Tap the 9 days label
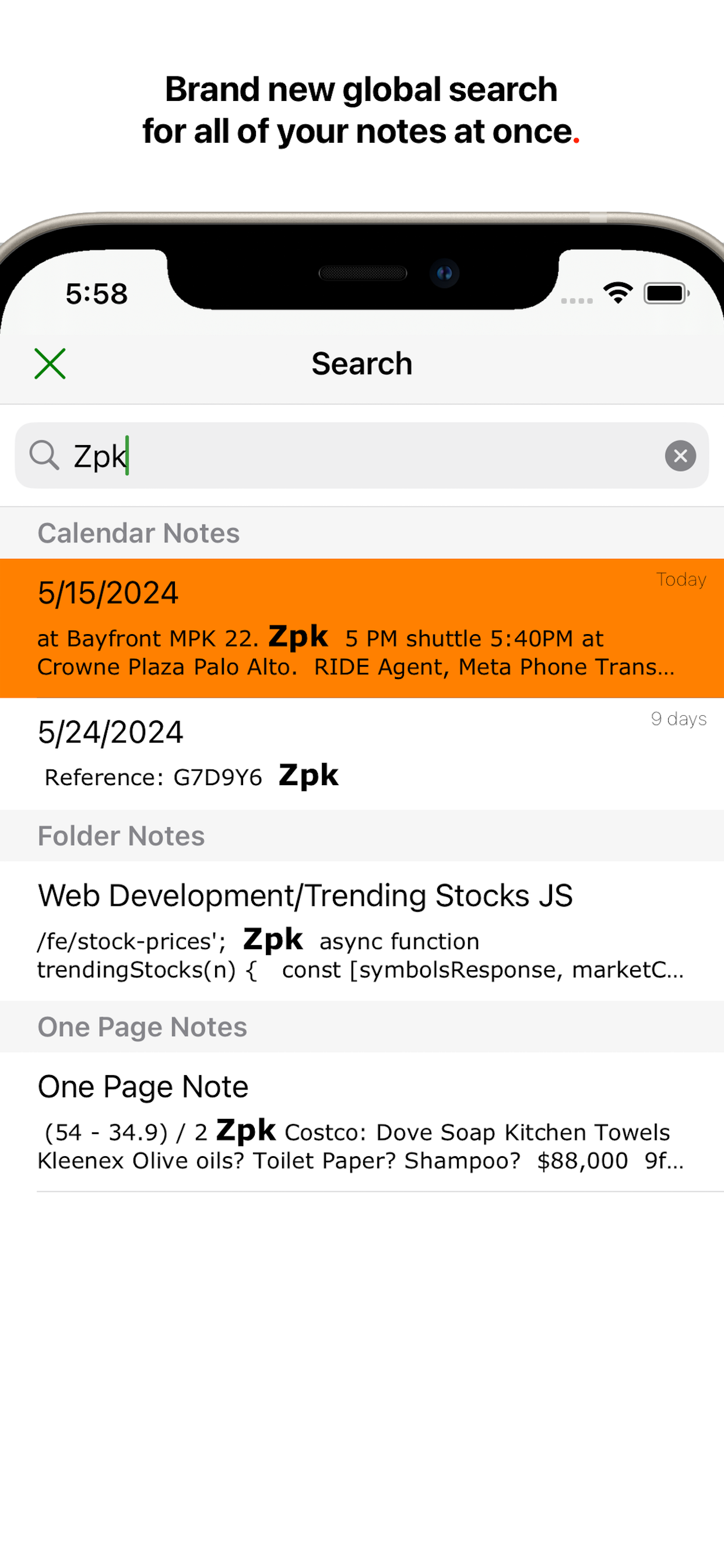Image resolution: width=724 pixels, height=1568 pixels. 679,719
